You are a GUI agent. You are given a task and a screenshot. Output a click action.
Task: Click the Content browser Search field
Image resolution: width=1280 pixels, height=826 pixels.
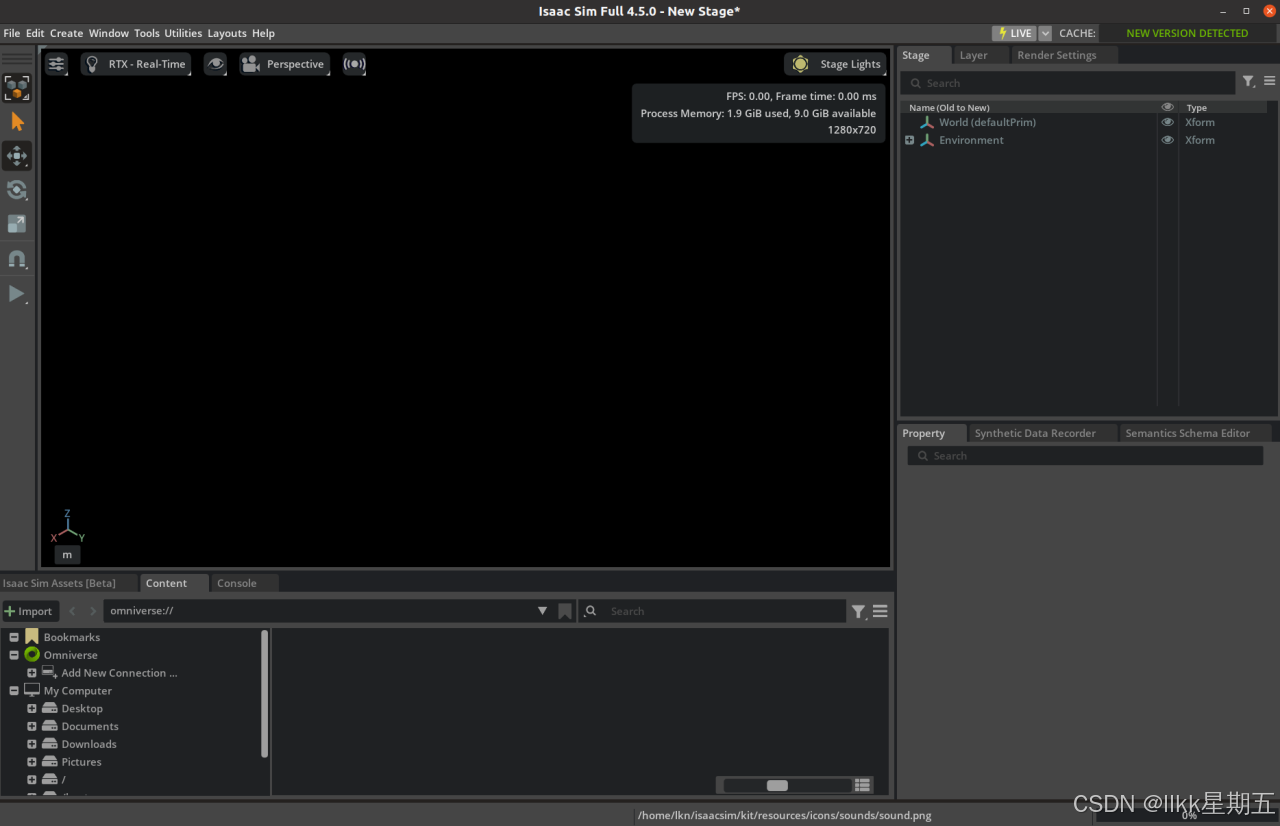(713, 611)
